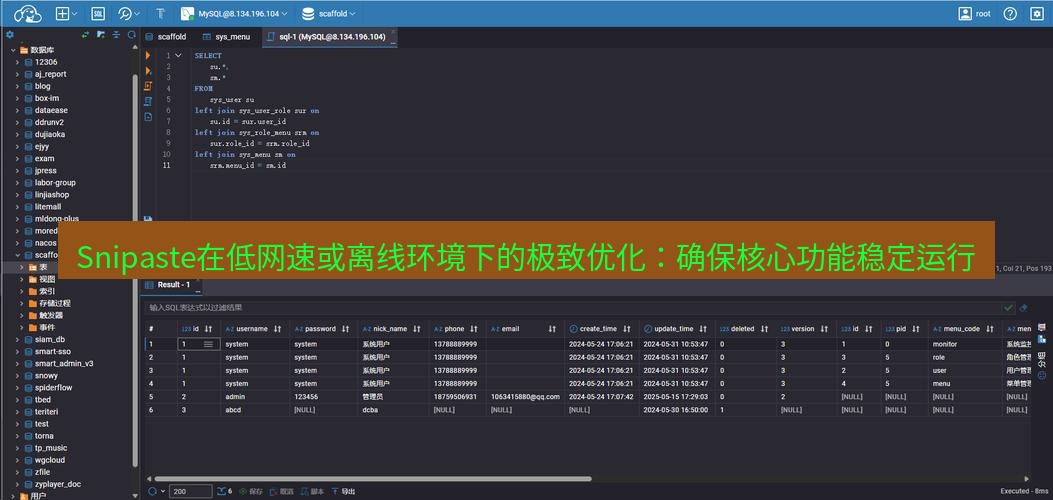Toggle sort on the username column
Screen dimensions: 1053x500
[277, 329]
